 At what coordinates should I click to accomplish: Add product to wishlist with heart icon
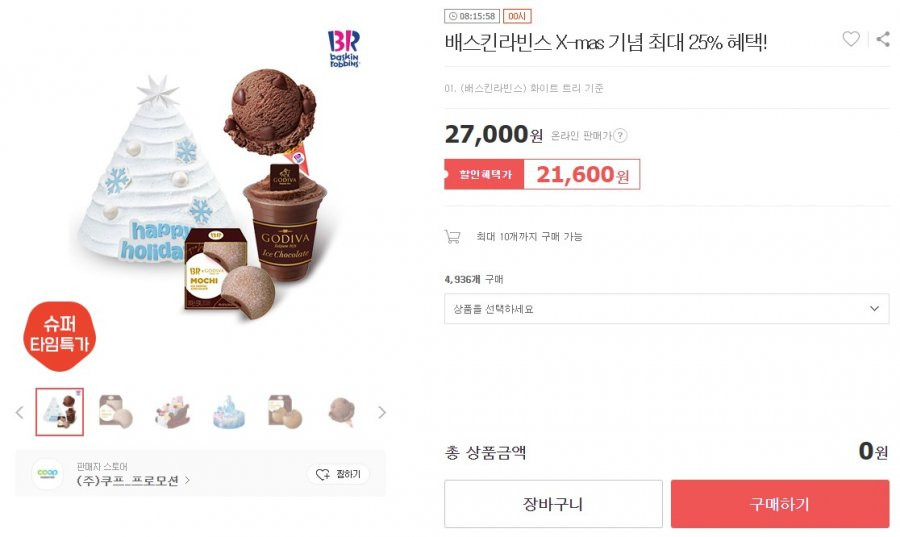(851, 39)
